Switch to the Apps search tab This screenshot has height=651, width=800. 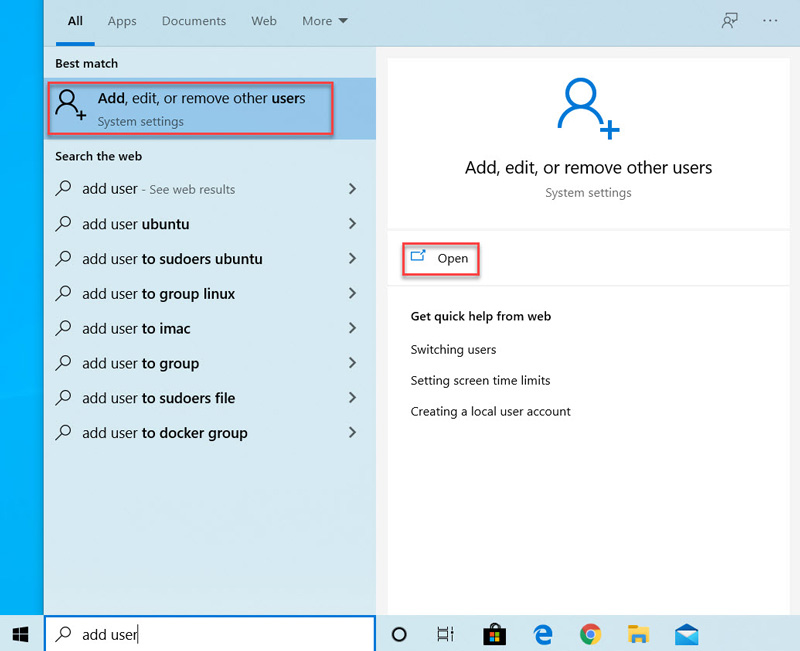click(122, 20)
